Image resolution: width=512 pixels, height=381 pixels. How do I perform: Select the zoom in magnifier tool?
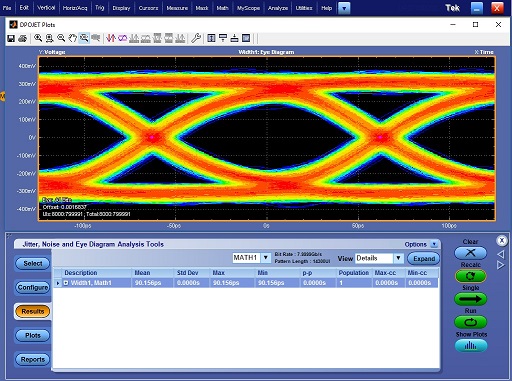(x=38, y=38)
